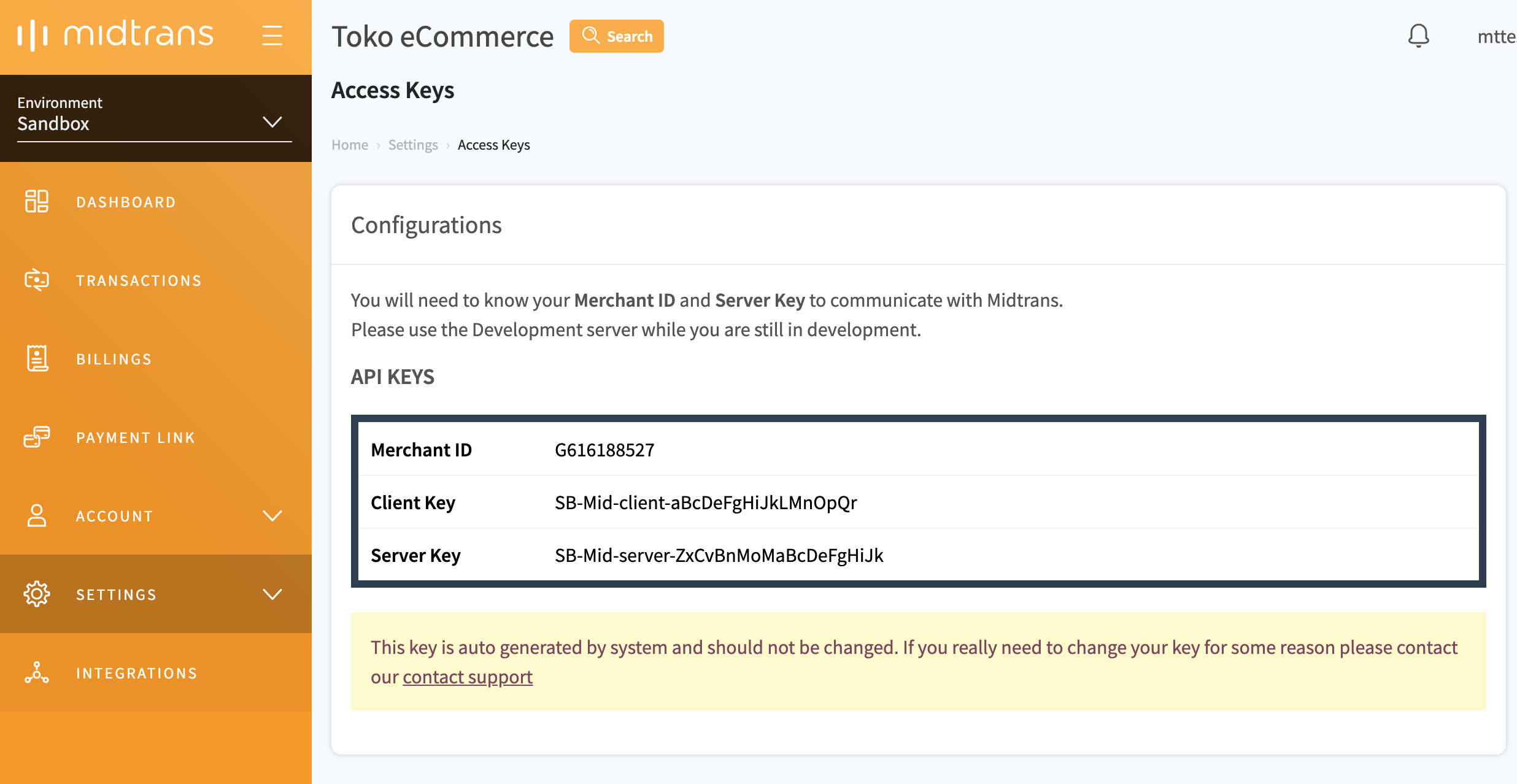Toggle the hamburger sidebar menu icon
The width and height of the screenshot is (1517, 784).
272,36
